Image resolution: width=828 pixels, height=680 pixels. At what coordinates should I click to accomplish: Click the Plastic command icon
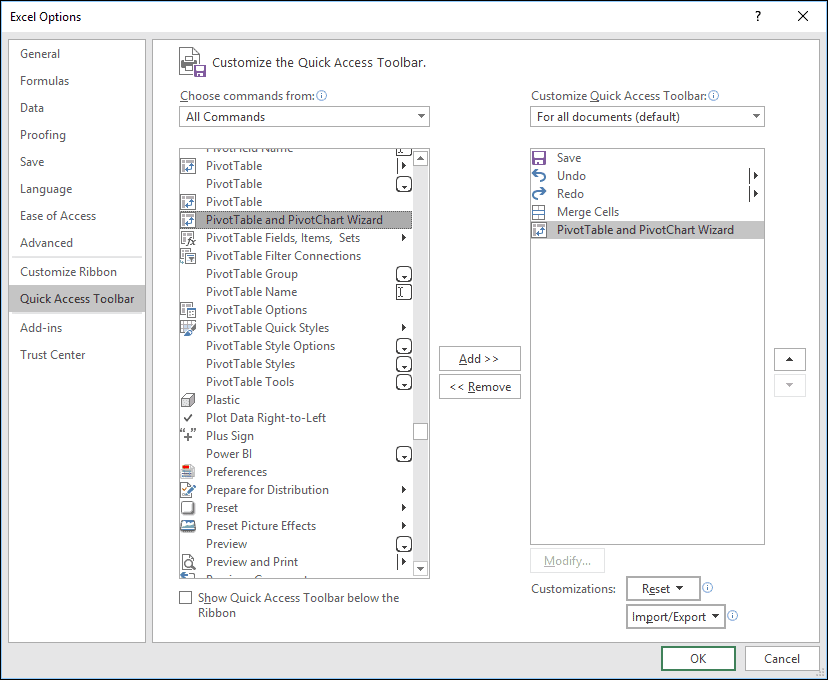pos(188,400)
